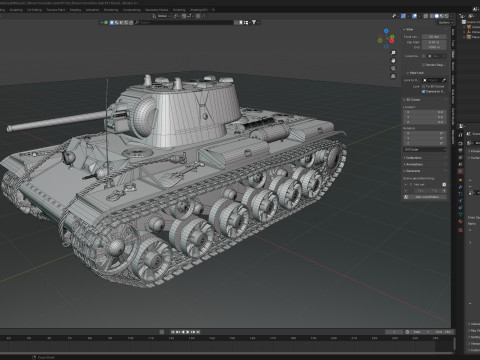The image size is (480, 360).
Task: Toggle proportional editing in header
Action: click(198, 16)
